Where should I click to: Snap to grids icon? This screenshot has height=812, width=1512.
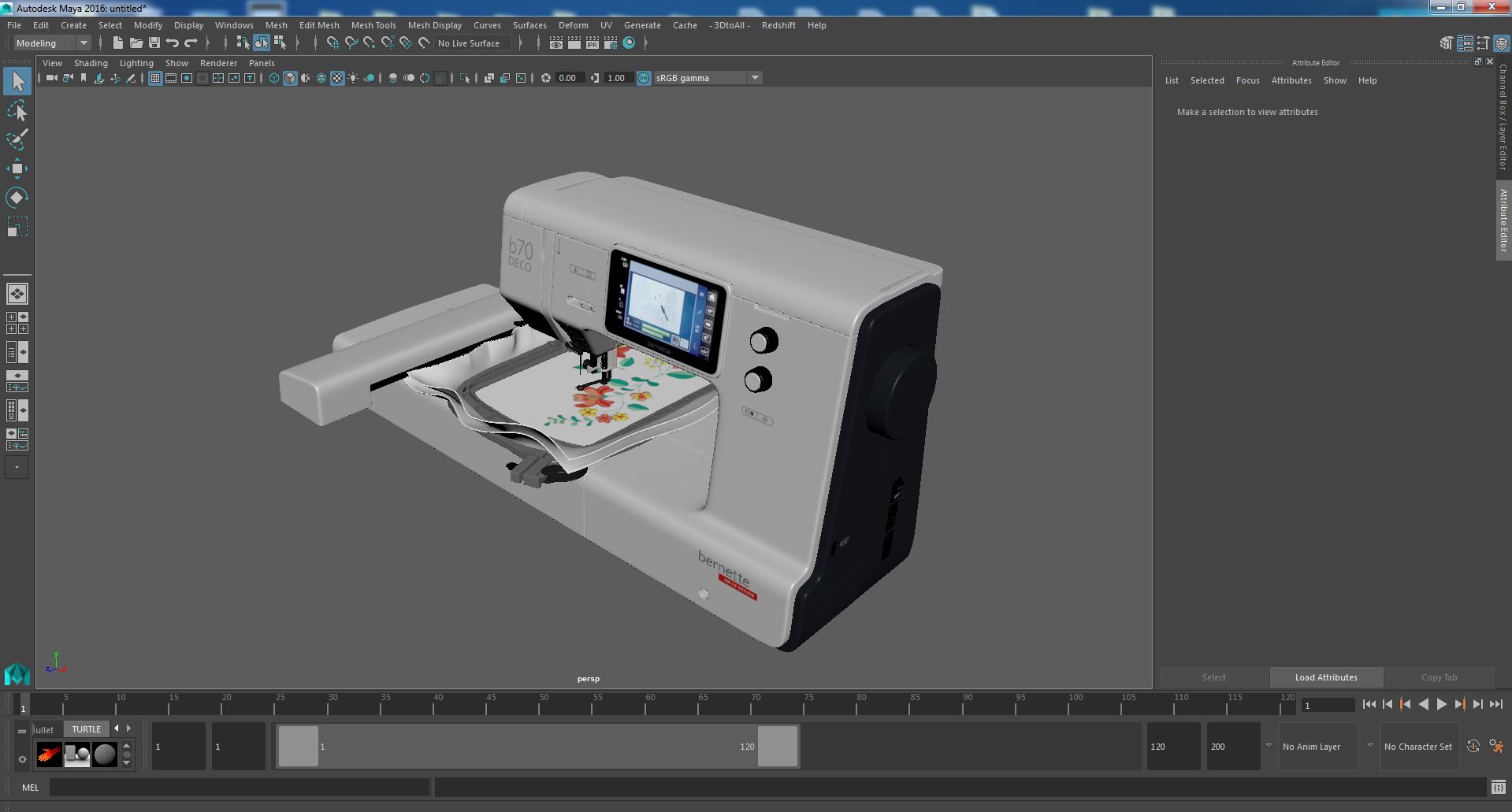(x=332, y=43)
